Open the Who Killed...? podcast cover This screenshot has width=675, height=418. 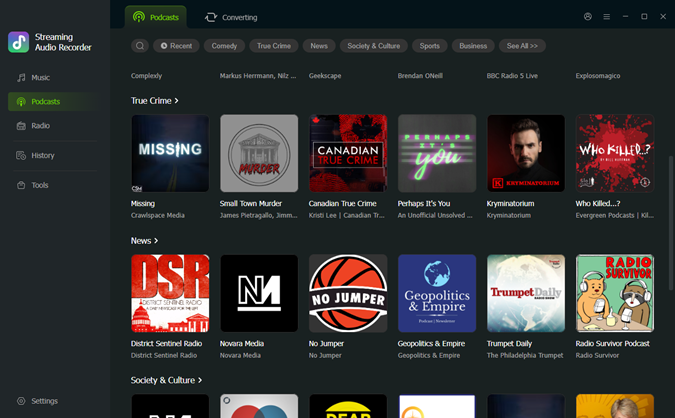pyautogui.click(x=615, y=153)
